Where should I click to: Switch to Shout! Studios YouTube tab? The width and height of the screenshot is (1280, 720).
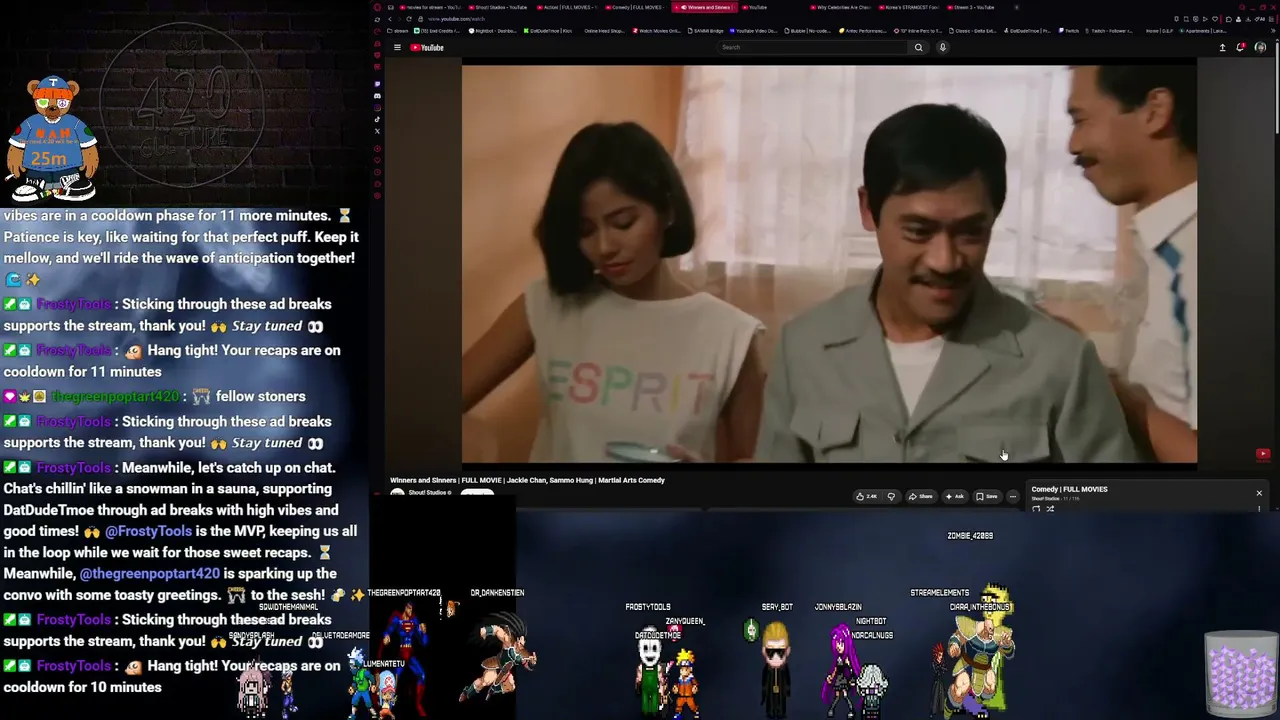[x=499, y=7]
